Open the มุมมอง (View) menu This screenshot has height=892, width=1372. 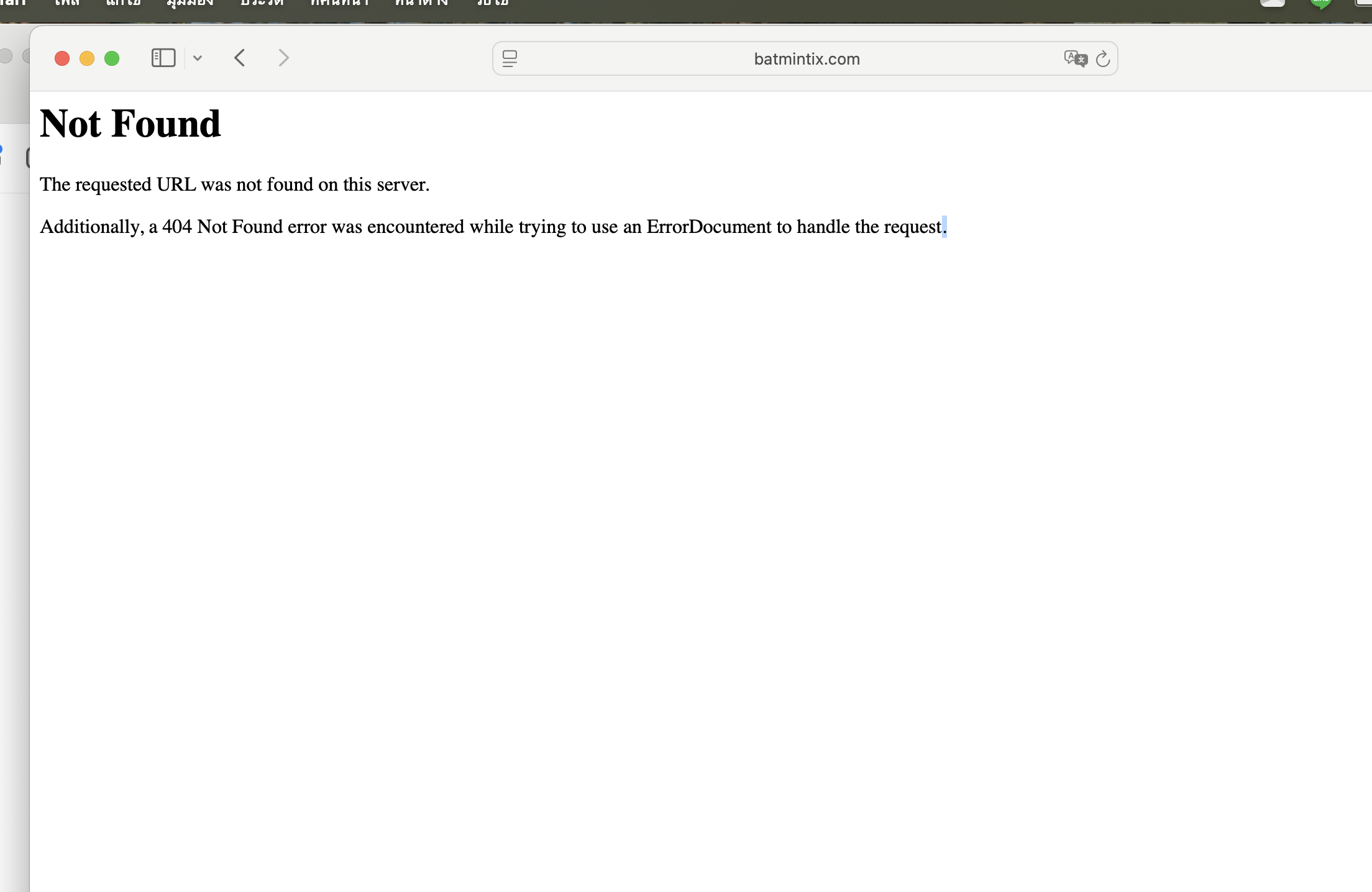tap(190, 3)
